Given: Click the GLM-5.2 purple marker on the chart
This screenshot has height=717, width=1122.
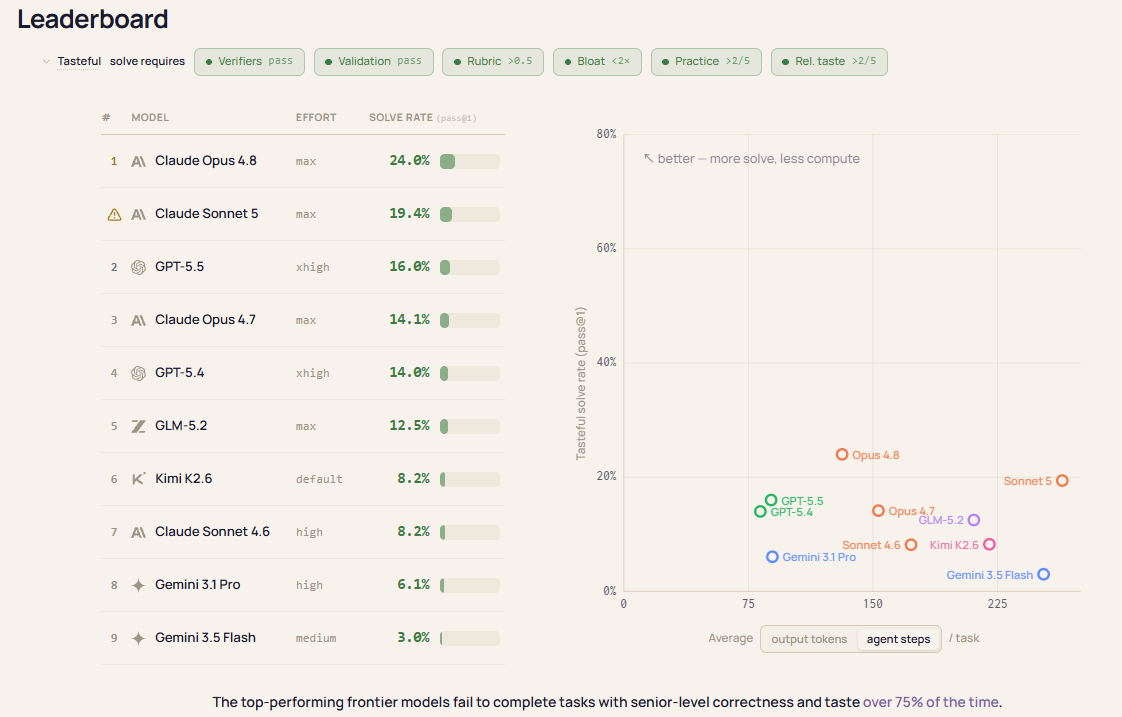Looking at the screenshot, I should pyautogui.click(x=974, y=520).
